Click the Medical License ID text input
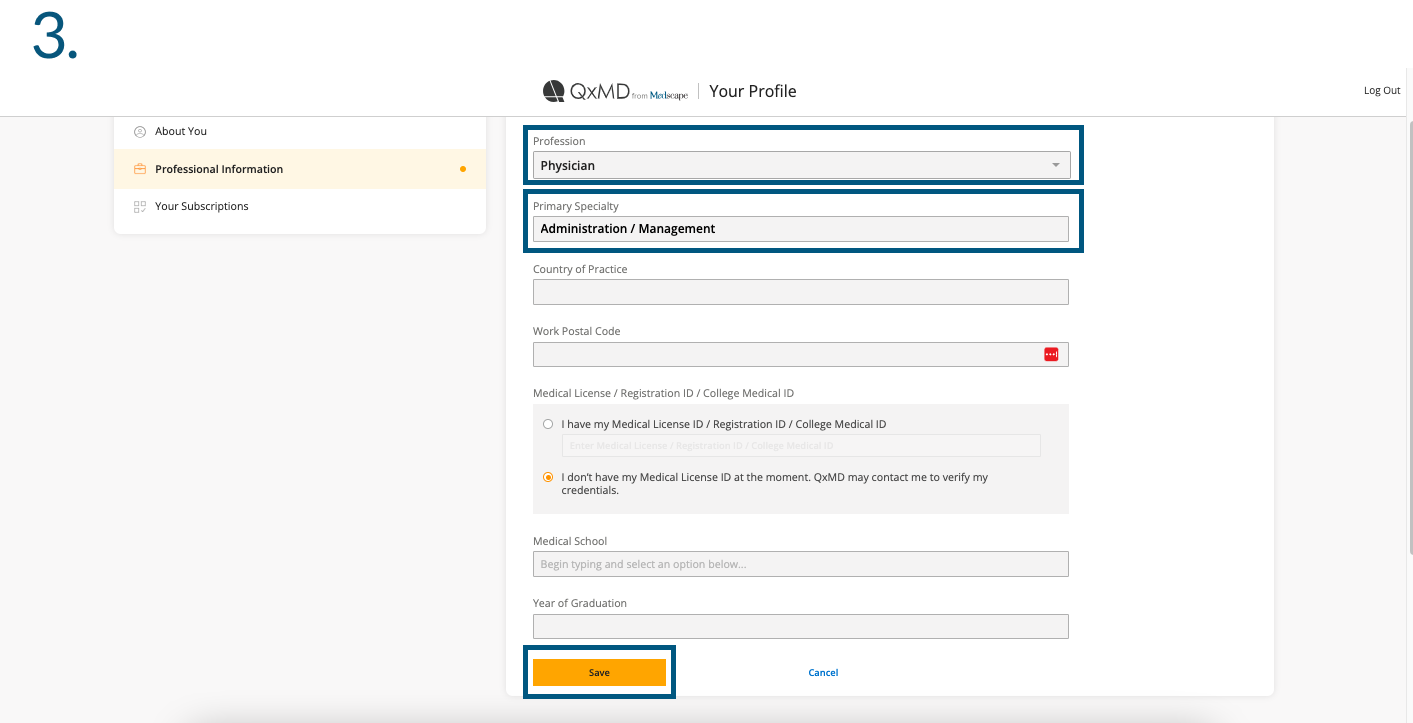 pos(801,445)
